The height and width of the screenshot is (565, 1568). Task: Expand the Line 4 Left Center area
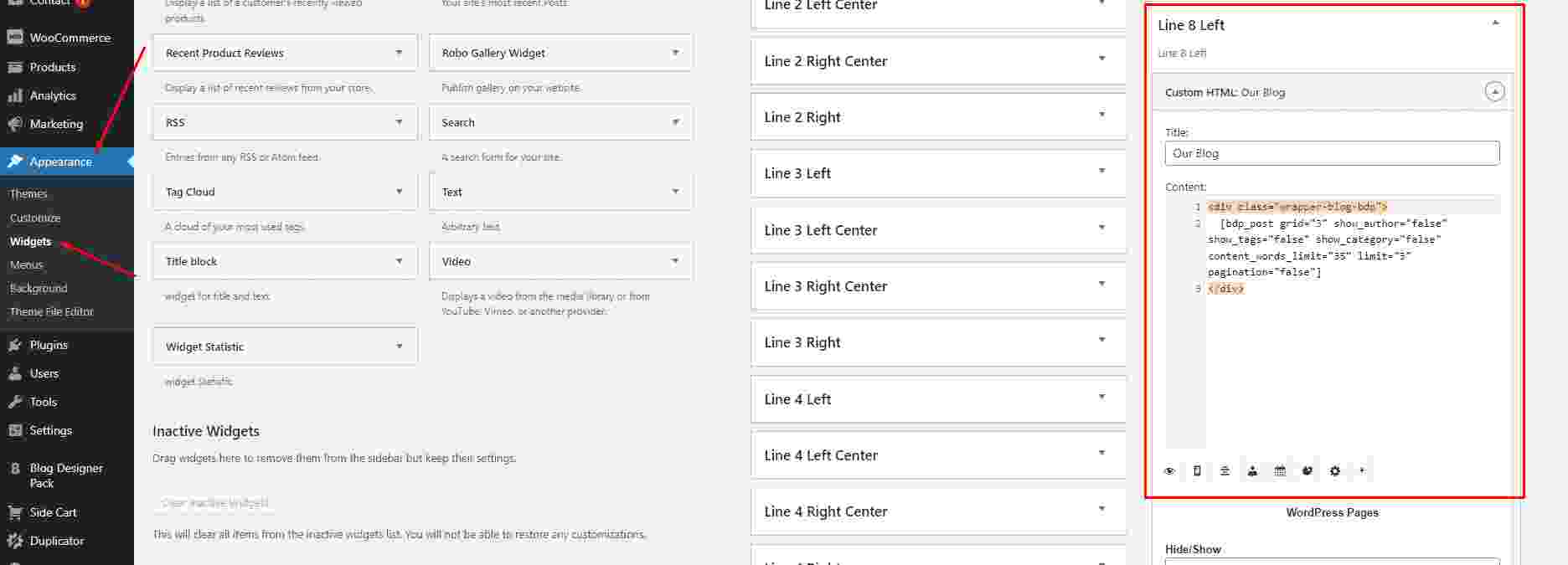point(1101,454)
